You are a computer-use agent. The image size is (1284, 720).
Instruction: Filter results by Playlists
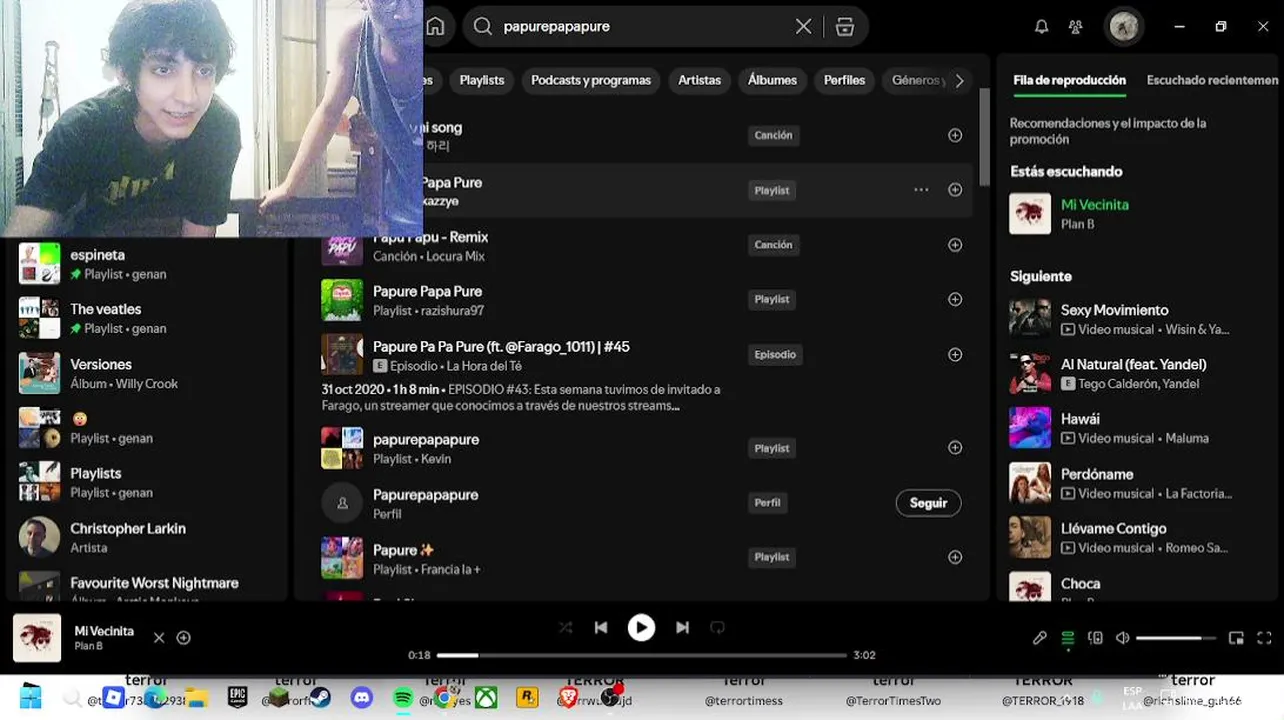point(482,80)
